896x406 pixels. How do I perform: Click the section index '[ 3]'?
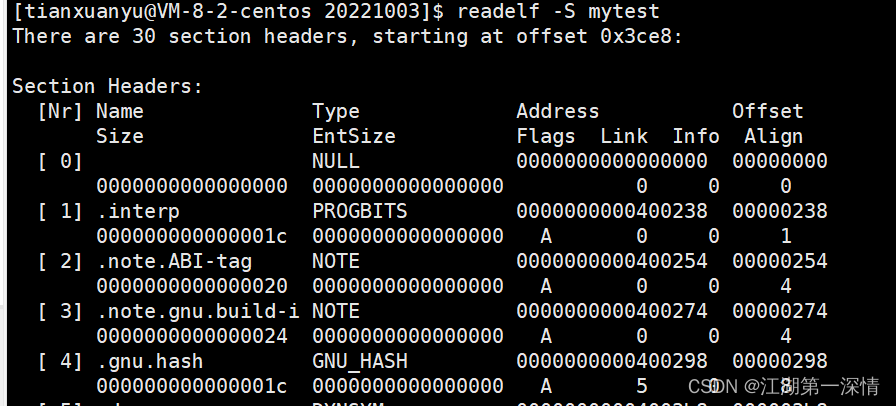pyautogui.click(x=60, y=311)
